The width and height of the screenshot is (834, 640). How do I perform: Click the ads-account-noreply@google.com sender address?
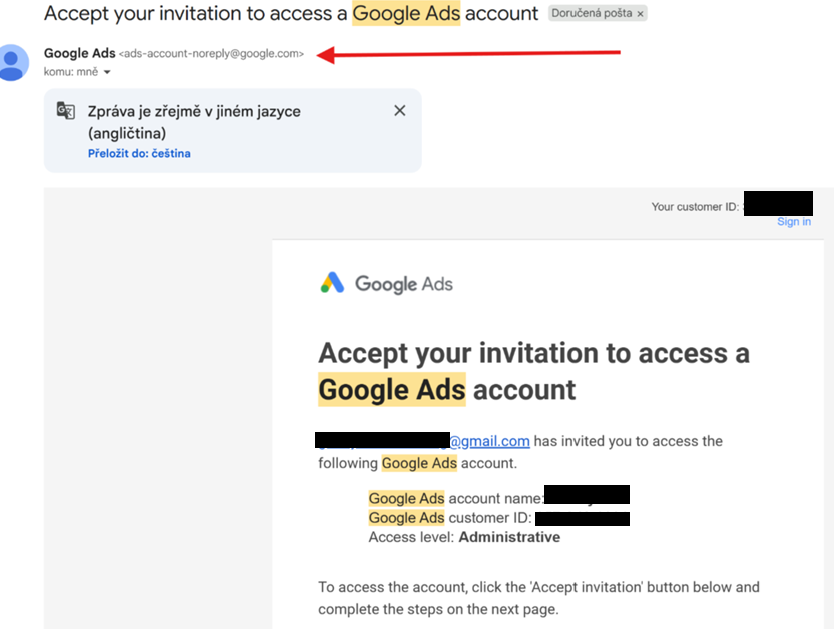211,54
